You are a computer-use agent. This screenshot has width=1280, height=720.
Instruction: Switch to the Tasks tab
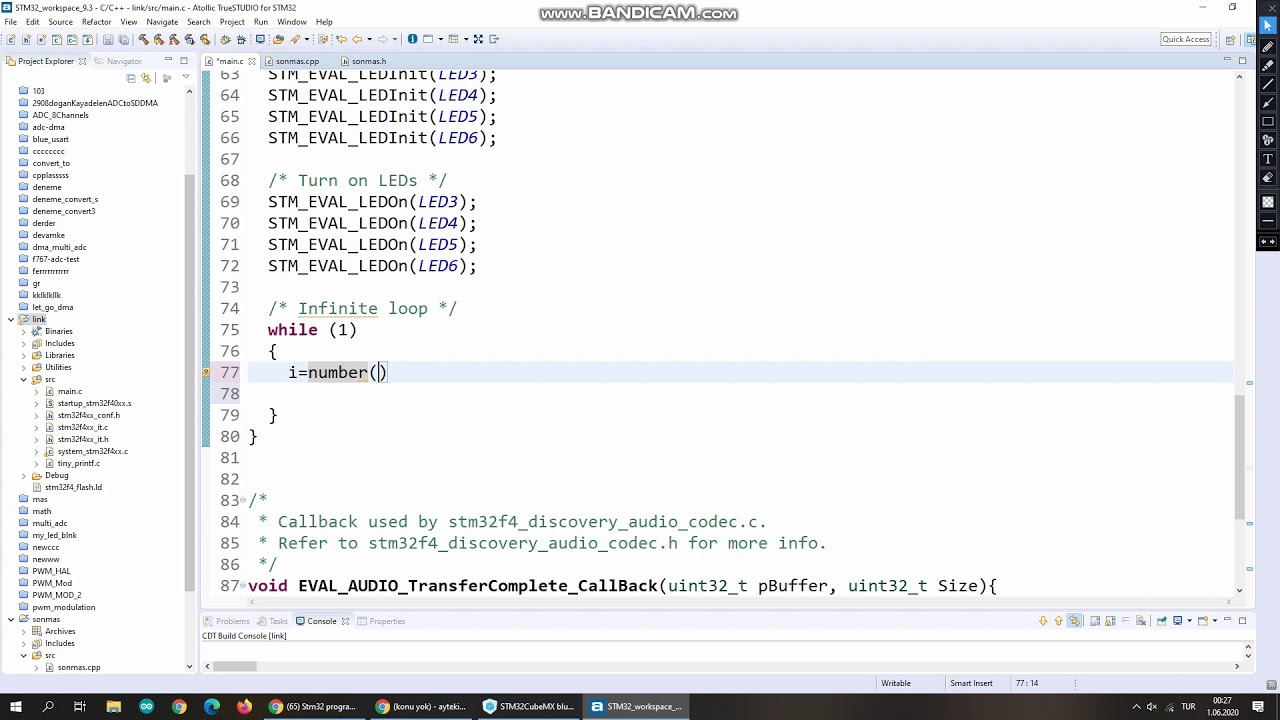point(272,621)
